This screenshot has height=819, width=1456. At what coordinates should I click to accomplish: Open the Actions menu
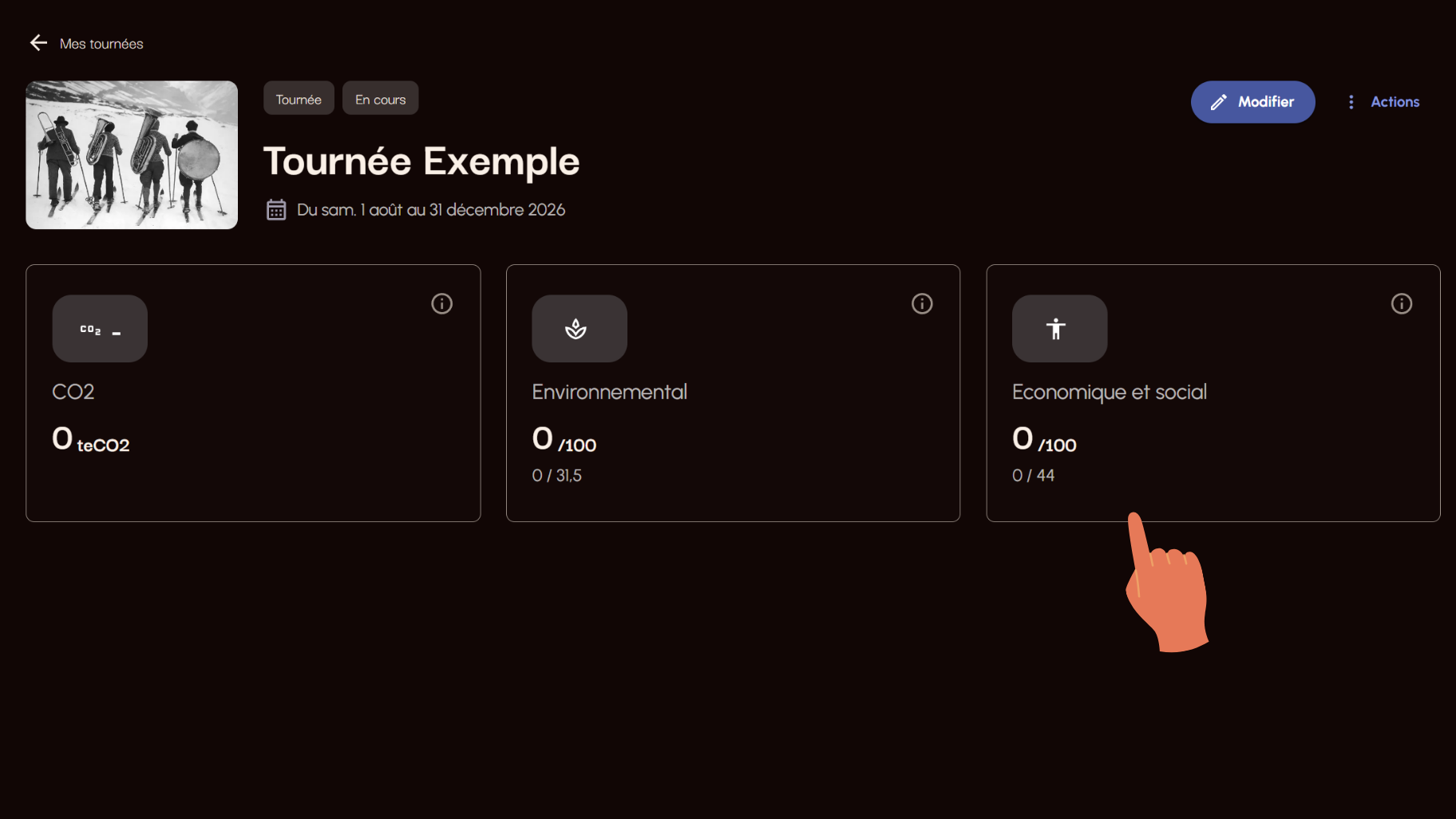point(1383,101)
